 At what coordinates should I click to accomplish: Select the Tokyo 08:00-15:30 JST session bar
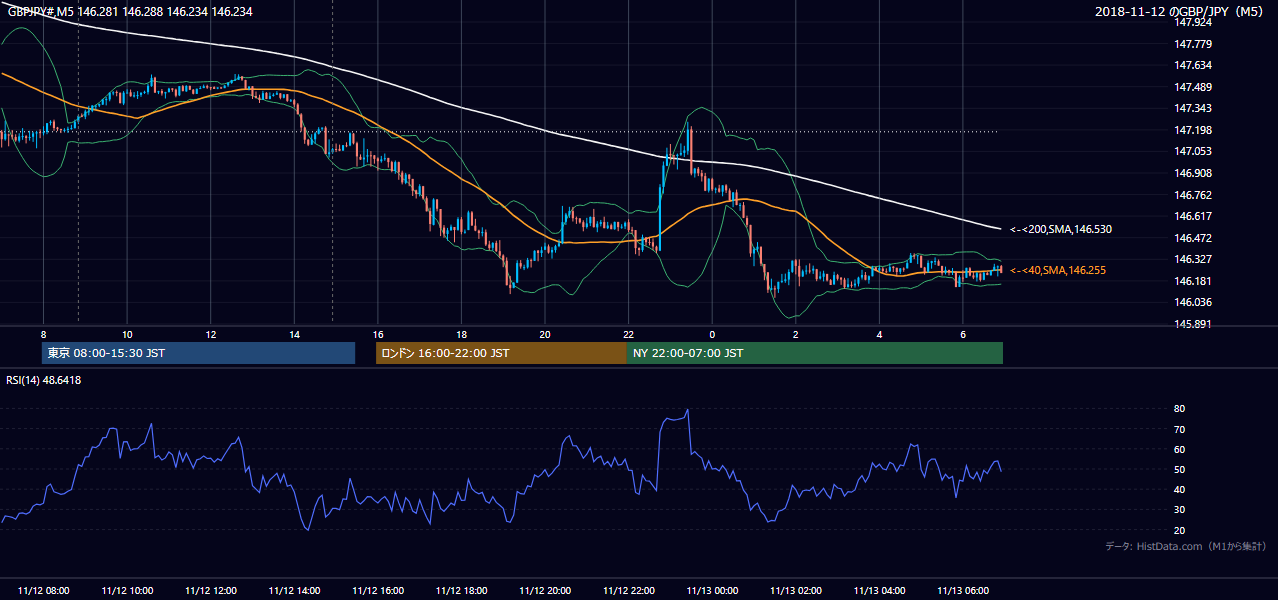click(199, 353)
